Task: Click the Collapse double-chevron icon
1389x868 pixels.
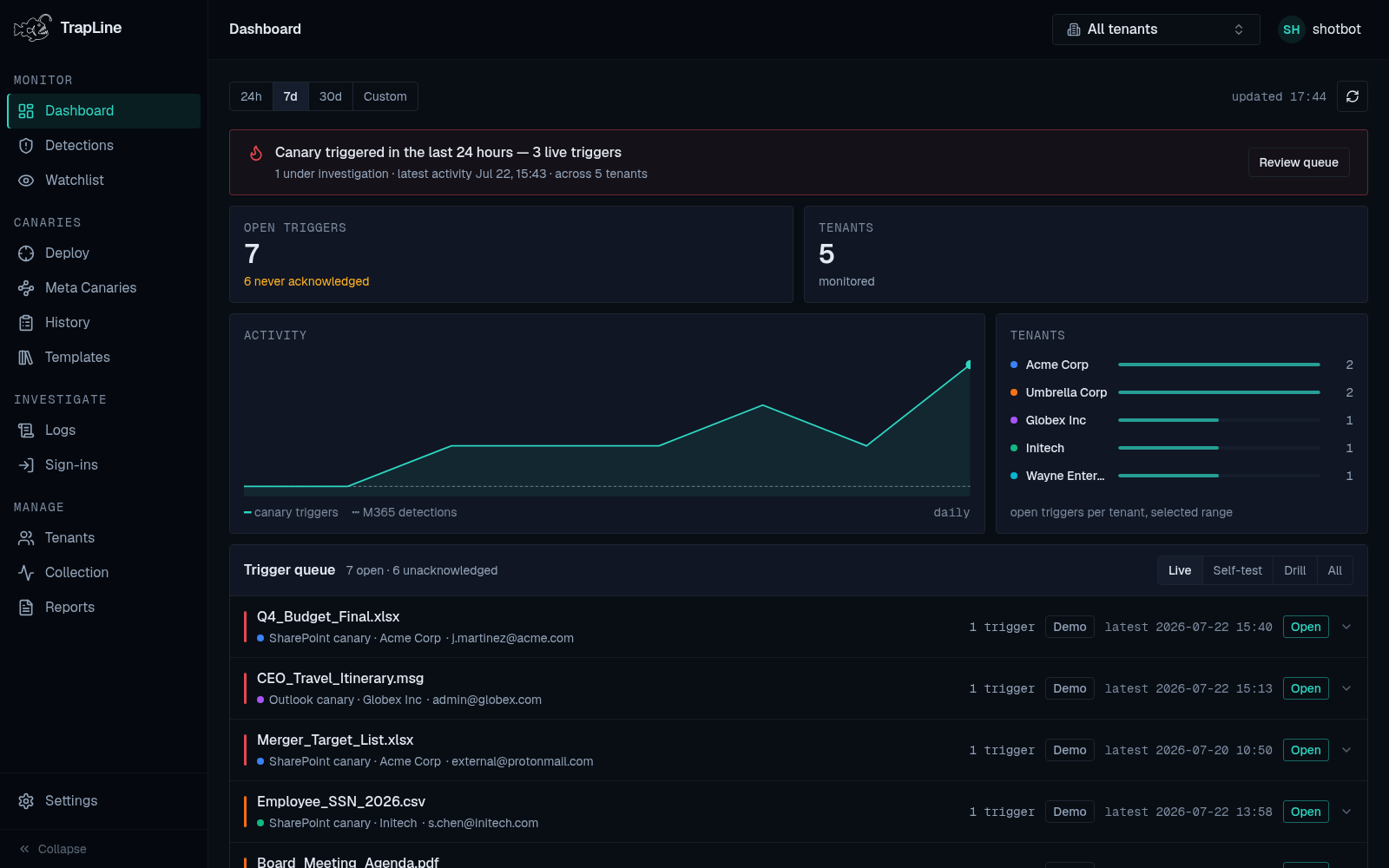Action: (x=24, y=849)
